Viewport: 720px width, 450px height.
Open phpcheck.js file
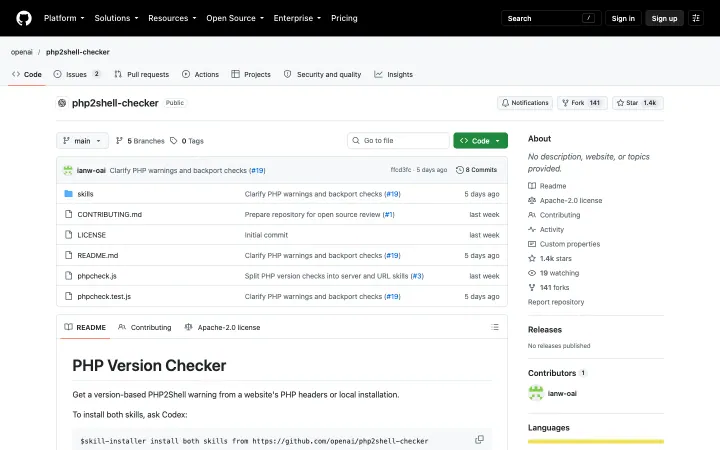[x=97, y=276]
